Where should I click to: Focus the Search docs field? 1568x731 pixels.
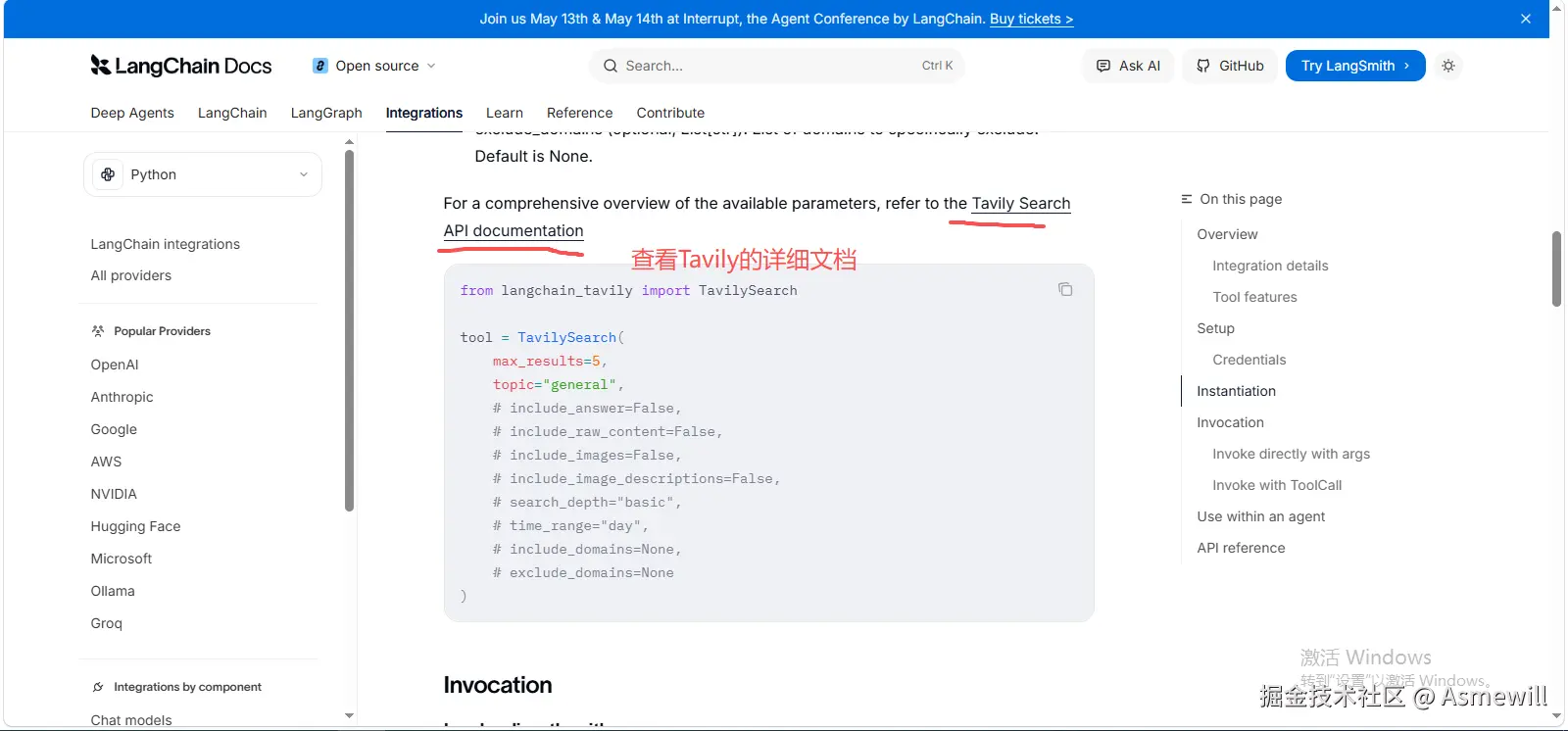[777, 66]
